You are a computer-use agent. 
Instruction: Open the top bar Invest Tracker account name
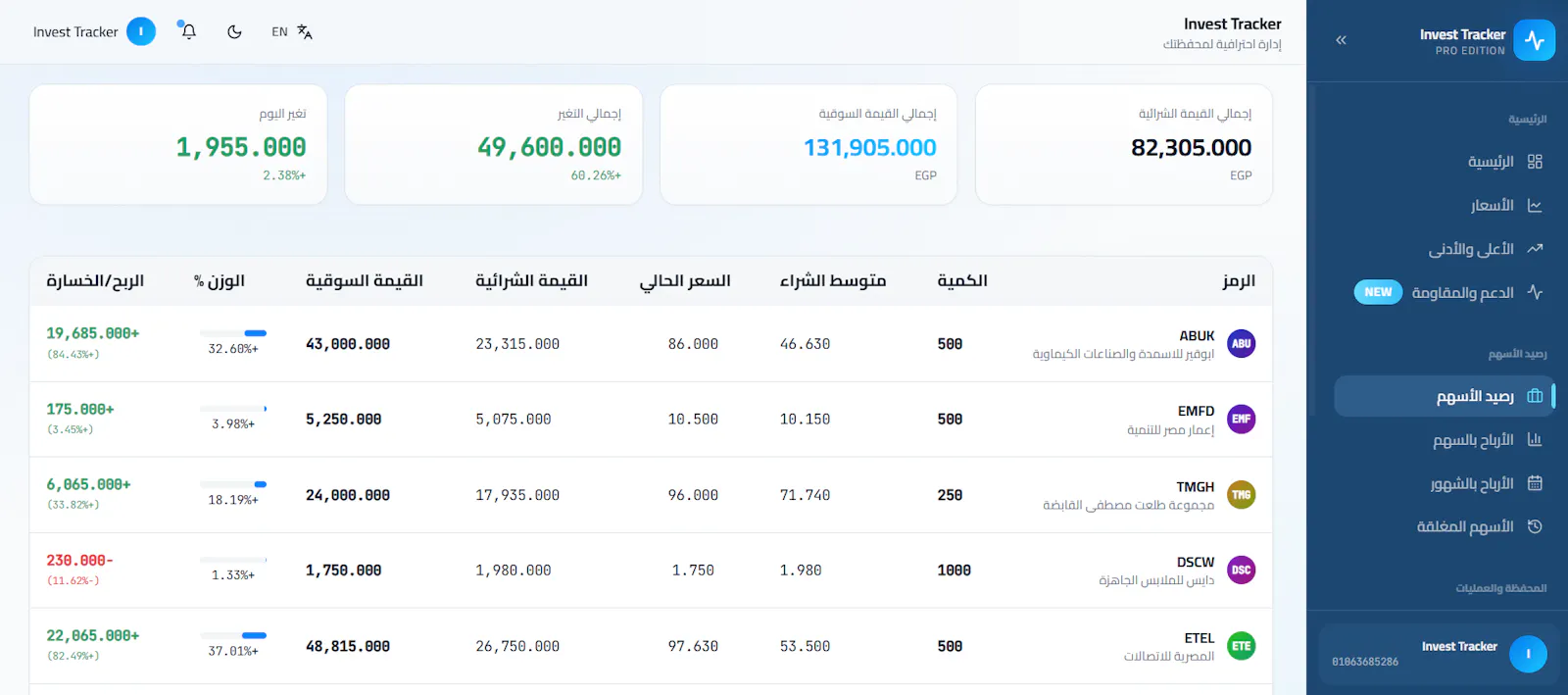75,31
